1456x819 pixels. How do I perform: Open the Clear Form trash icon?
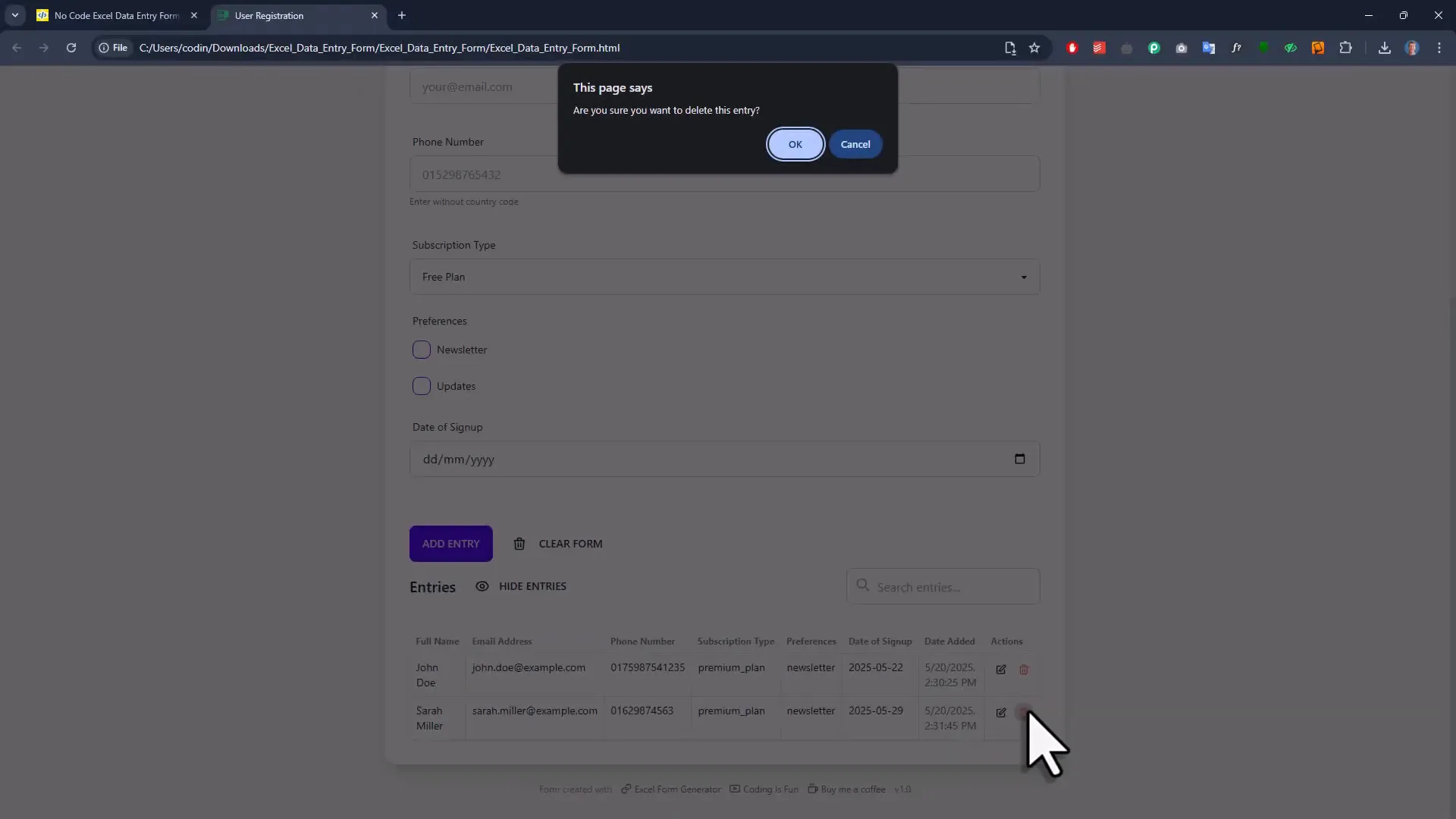(x=519, y=544)
